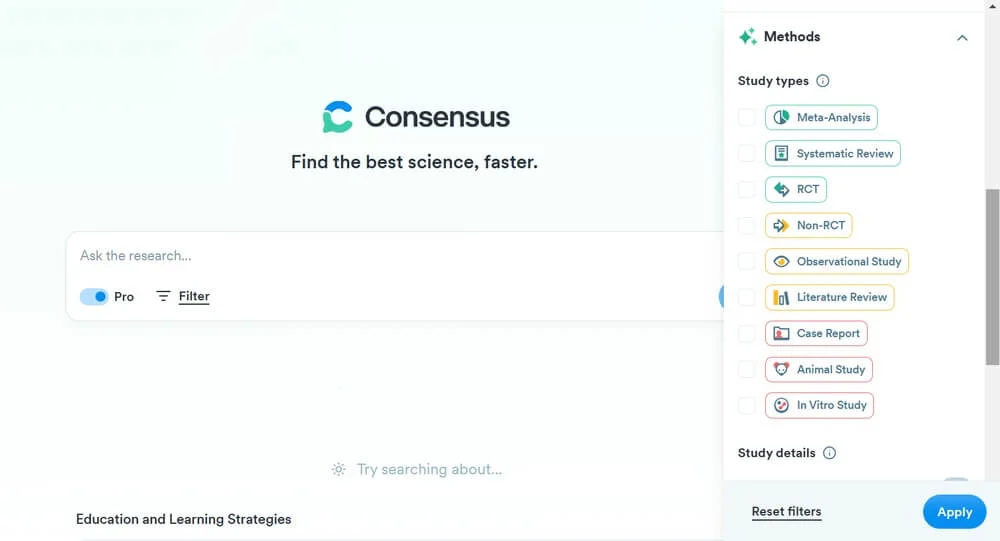Click the In Vitro Study icon
The image size is (1000, 541).
tap(781, 406)
